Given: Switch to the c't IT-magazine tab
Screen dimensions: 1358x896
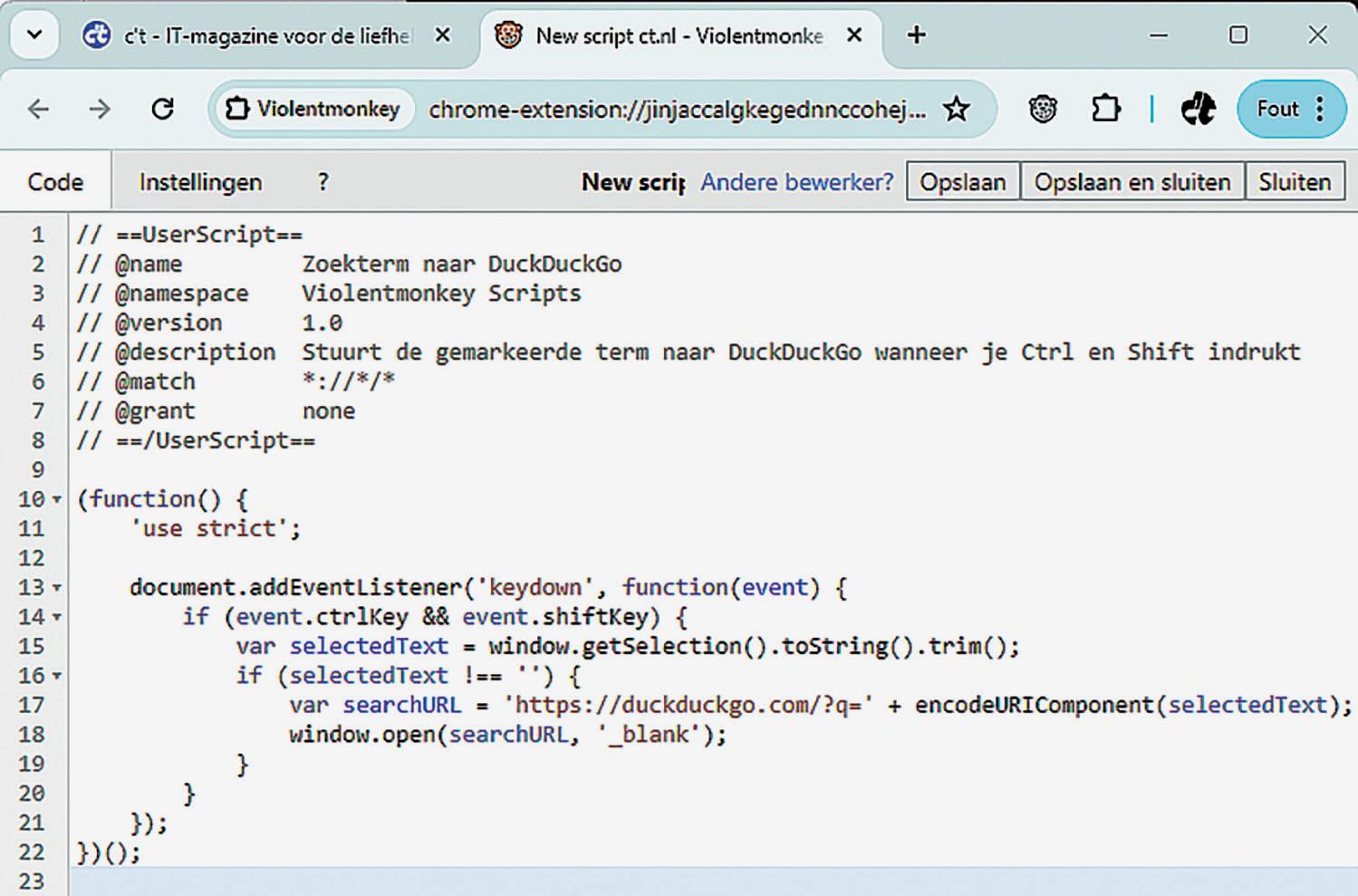Looking at the screenshot, I should [268, 36].
